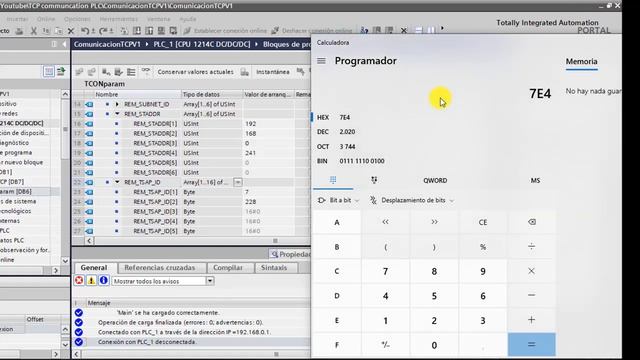This screenshot has width=640, height=360.
Task: Click the right bit shift >> key
Action: click(434, 222)
